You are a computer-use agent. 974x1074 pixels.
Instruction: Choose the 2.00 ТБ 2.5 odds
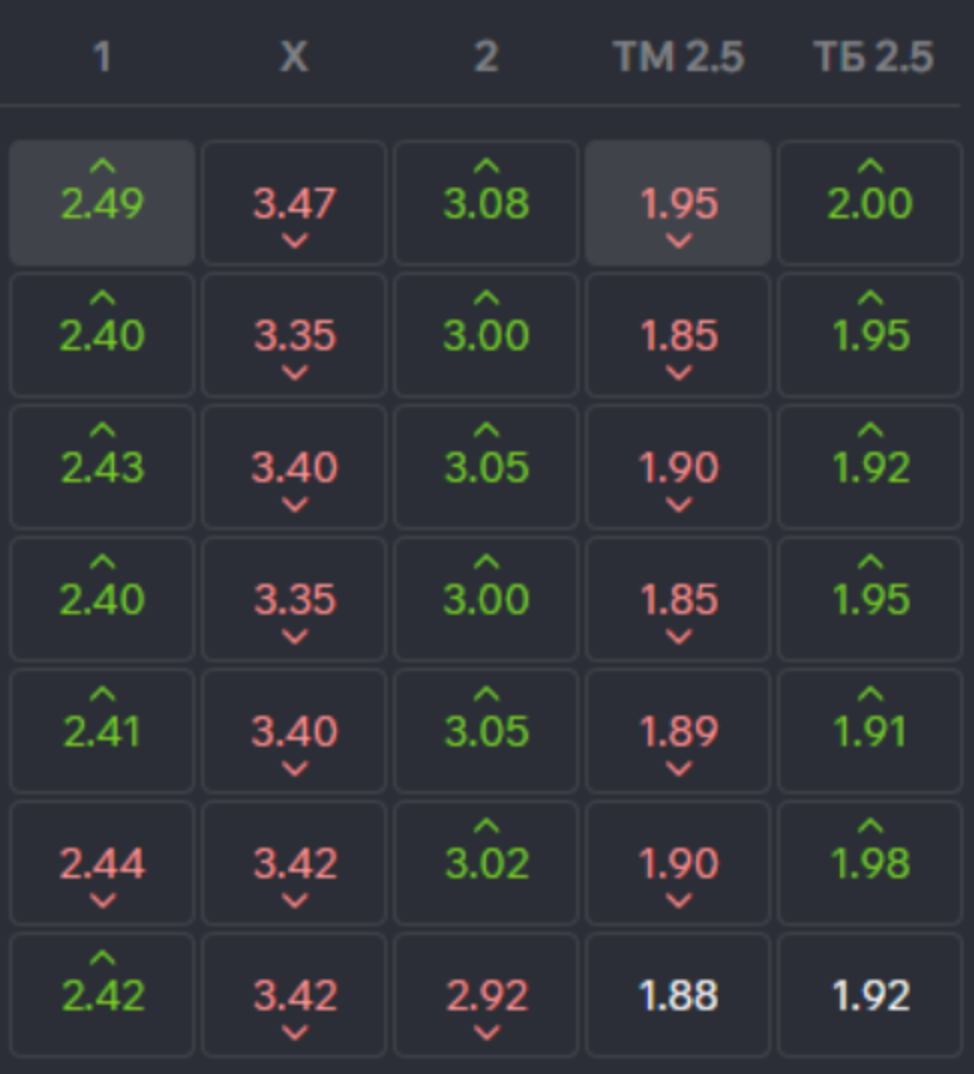[x=870, y=203]
